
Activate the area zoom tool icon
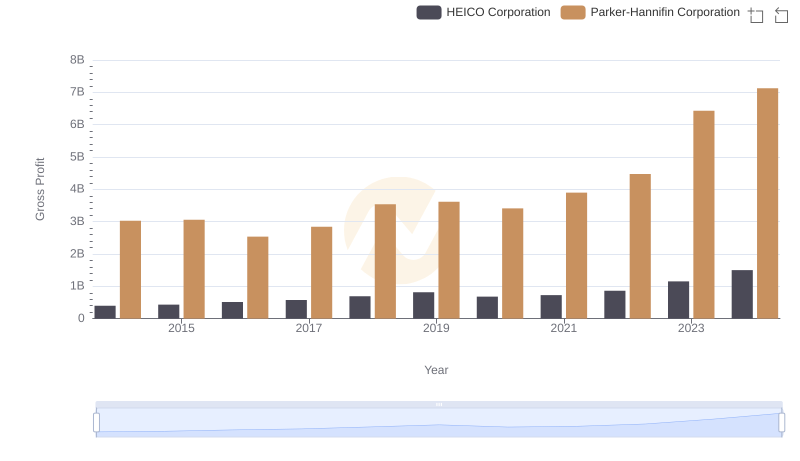[756, 15]
